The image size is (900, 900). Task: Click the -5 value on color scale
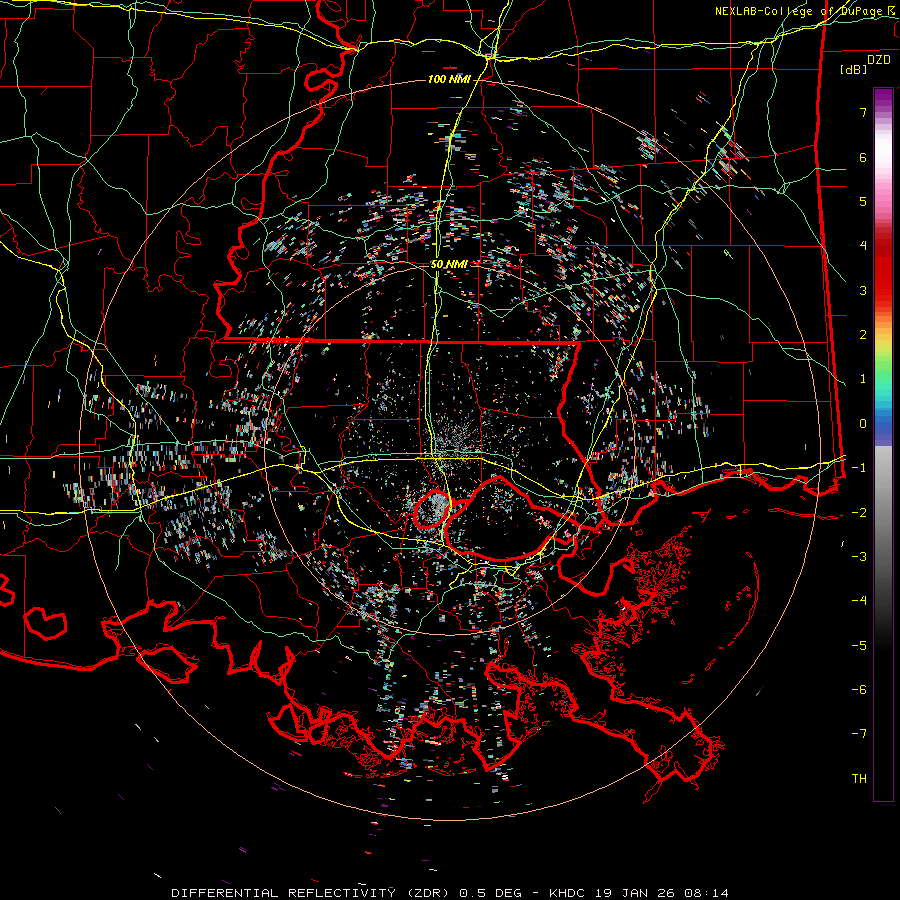(x=859, y=645)
